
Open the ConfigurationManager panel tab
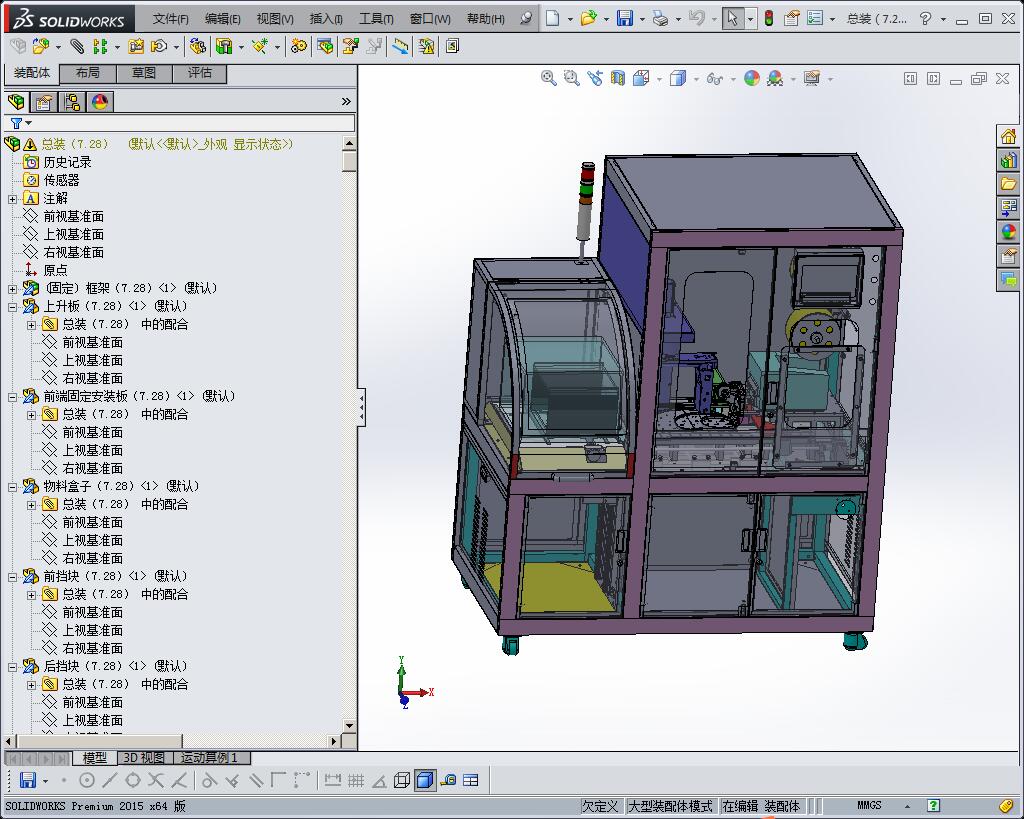(x=72, y=102)
